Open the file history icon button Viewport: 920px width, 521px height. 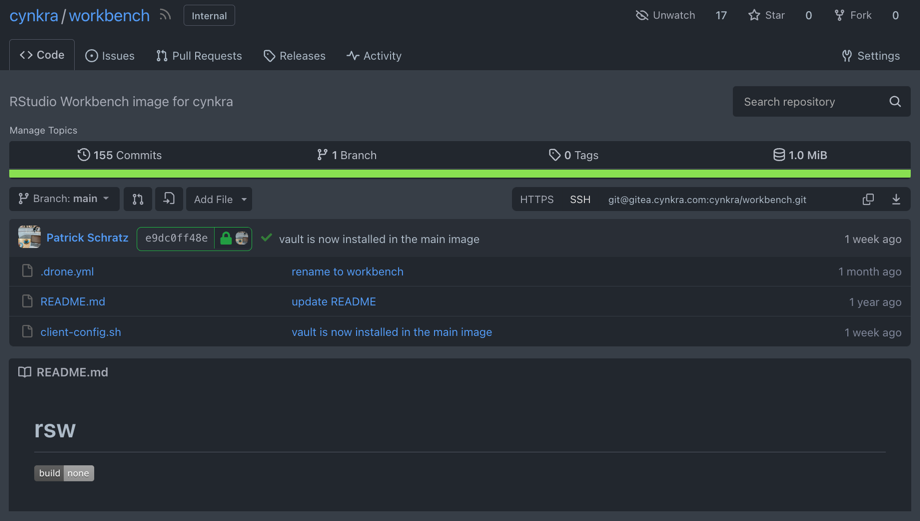tap(169, 199)
